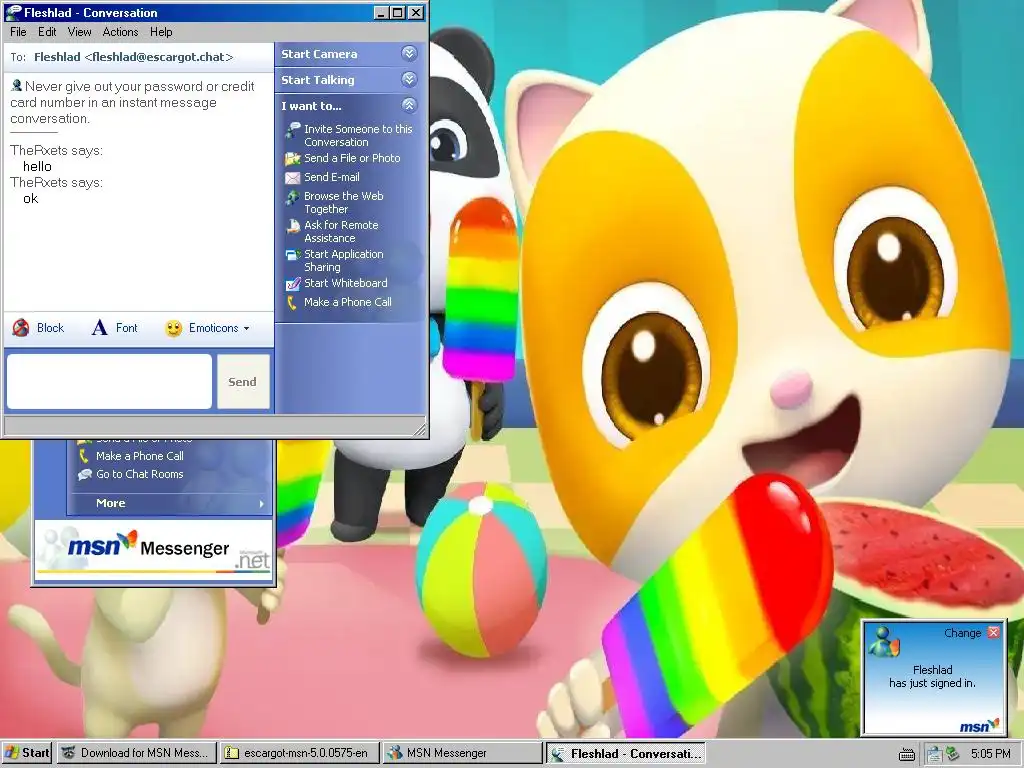
Task: Click the Start Whiteboard icon
Action: coord(293,283)
